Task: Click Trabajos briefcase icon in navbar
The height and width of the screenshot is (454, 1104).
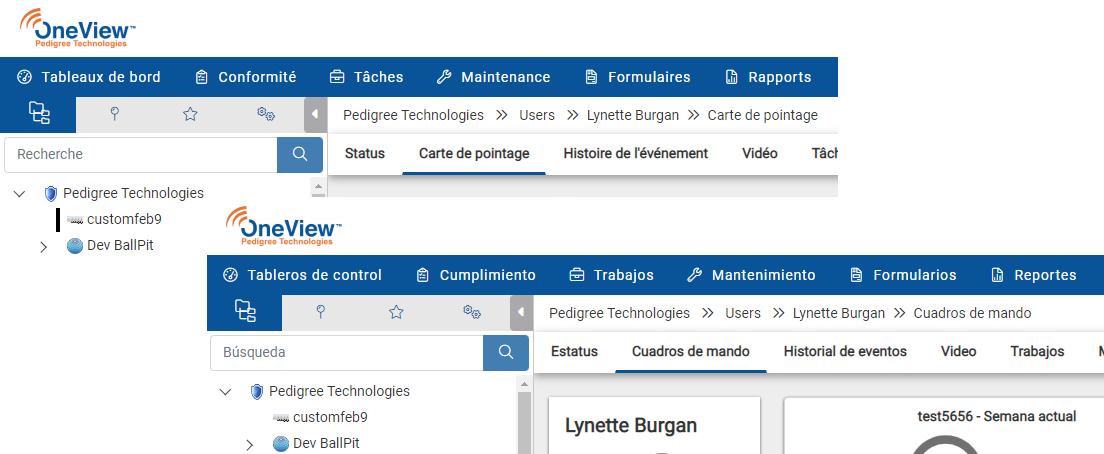Action: [x=577, y=275]
